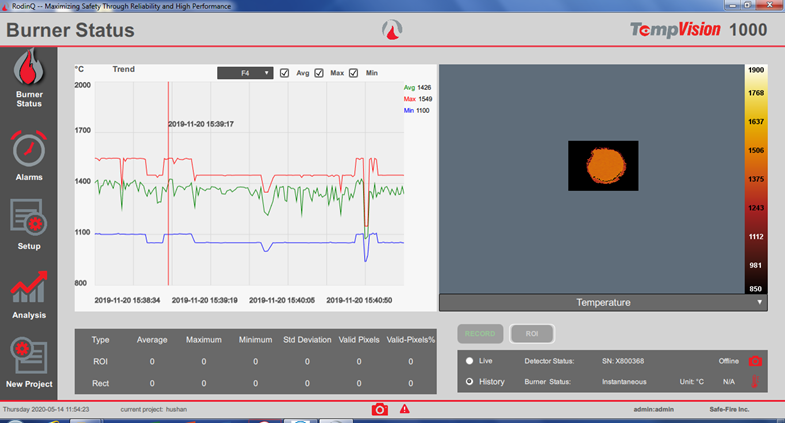Viewport: 785px width, 423px height.
Task: Click the Valid Pixels column header
Action: 359,340
